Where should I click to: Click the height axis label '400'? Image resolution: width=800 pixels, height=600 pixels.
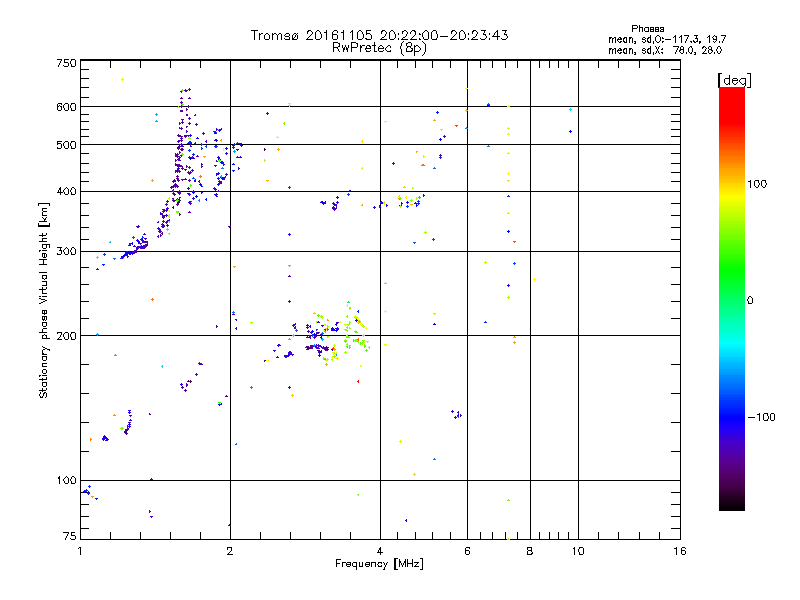(66, 192)
